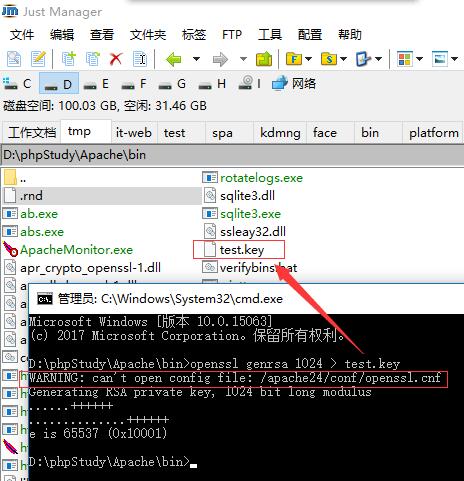Switch to drive C
This screenshot has width=464, height=481.
[18, 83]
